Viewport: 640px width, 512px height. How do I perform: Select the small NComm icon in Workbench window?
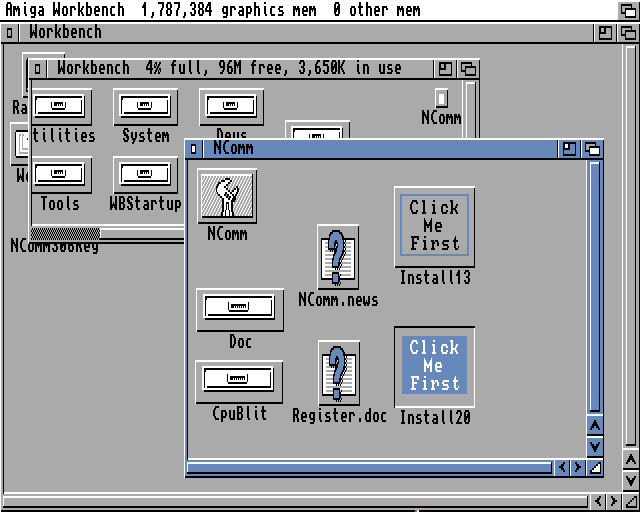click(x=441, y=98)
